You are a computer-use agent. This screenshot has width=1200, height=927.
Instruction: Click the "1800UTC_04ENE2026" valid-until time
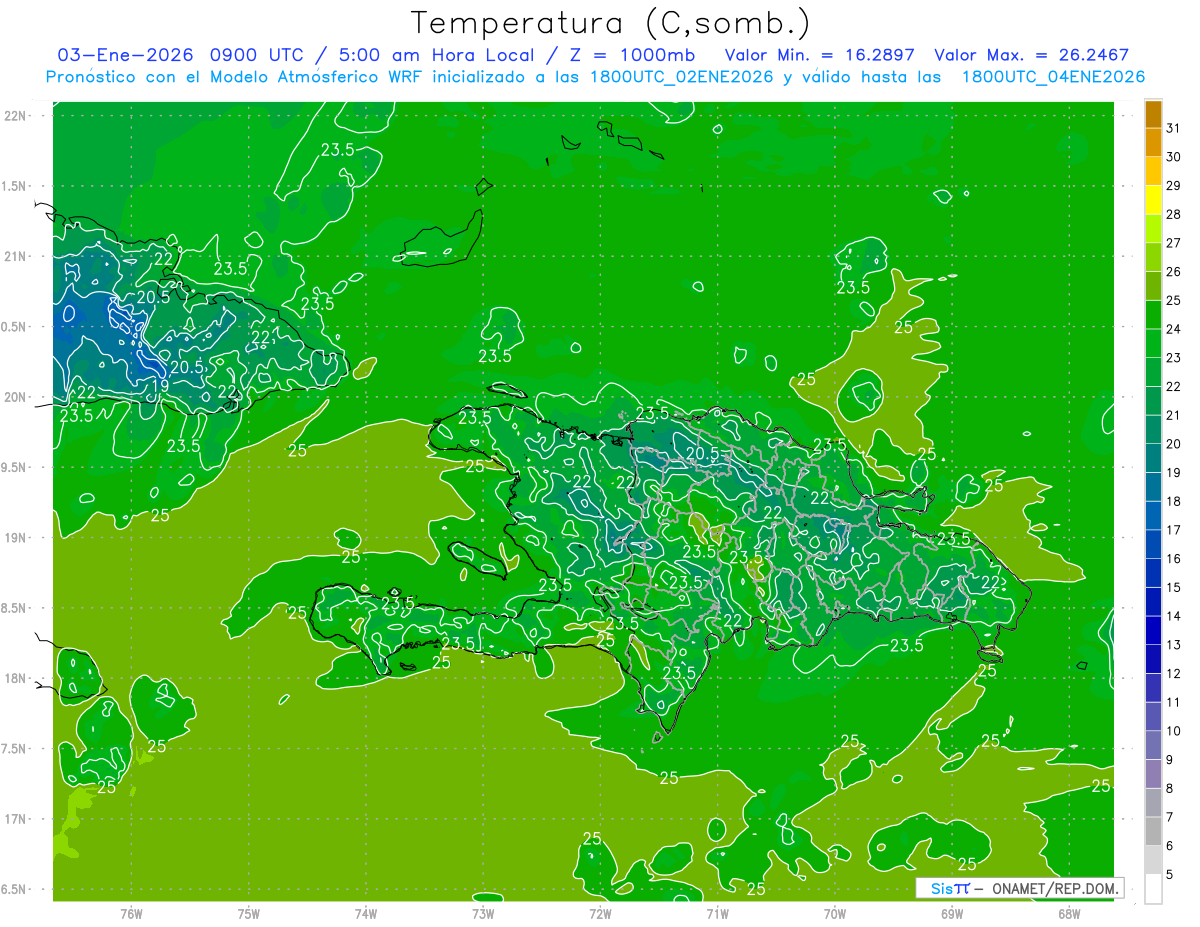(x=1053, y=77)
